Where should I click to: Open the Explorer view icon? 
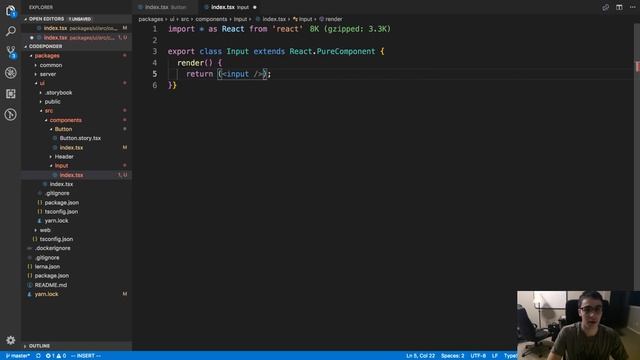pos(11,11)
